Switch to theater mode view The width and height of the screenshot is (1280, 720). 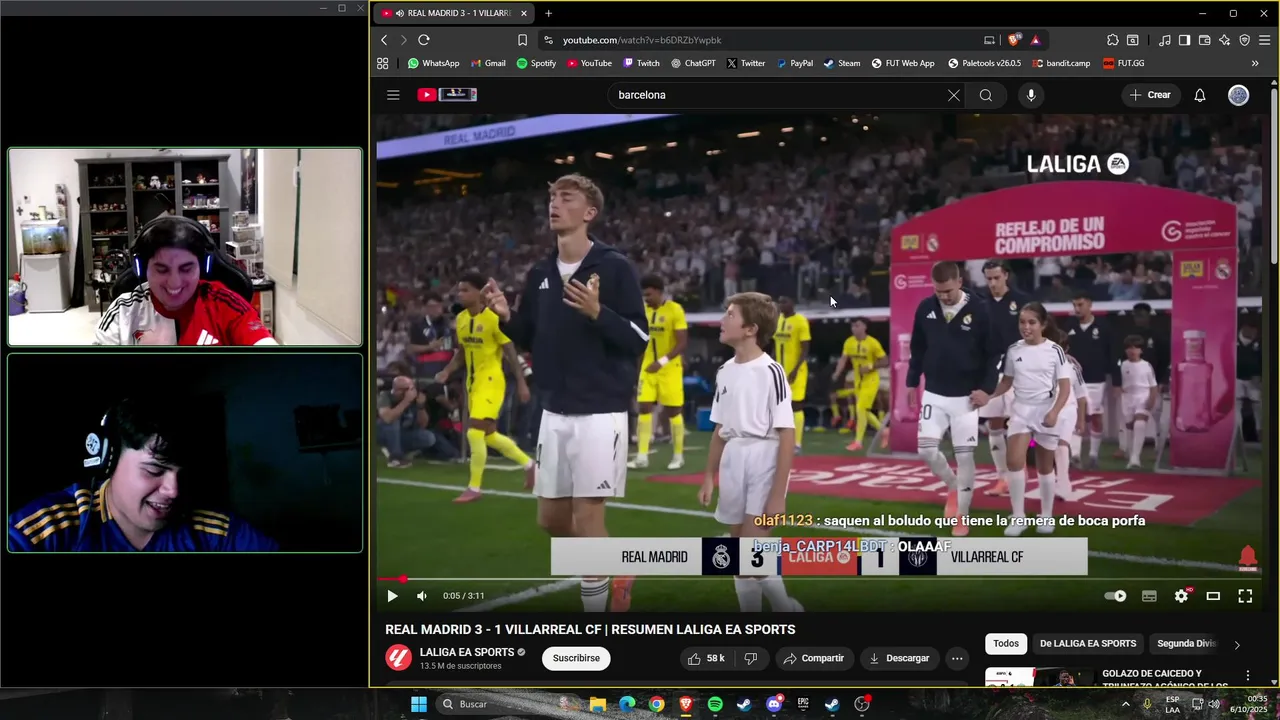[x=1213, y=596]
